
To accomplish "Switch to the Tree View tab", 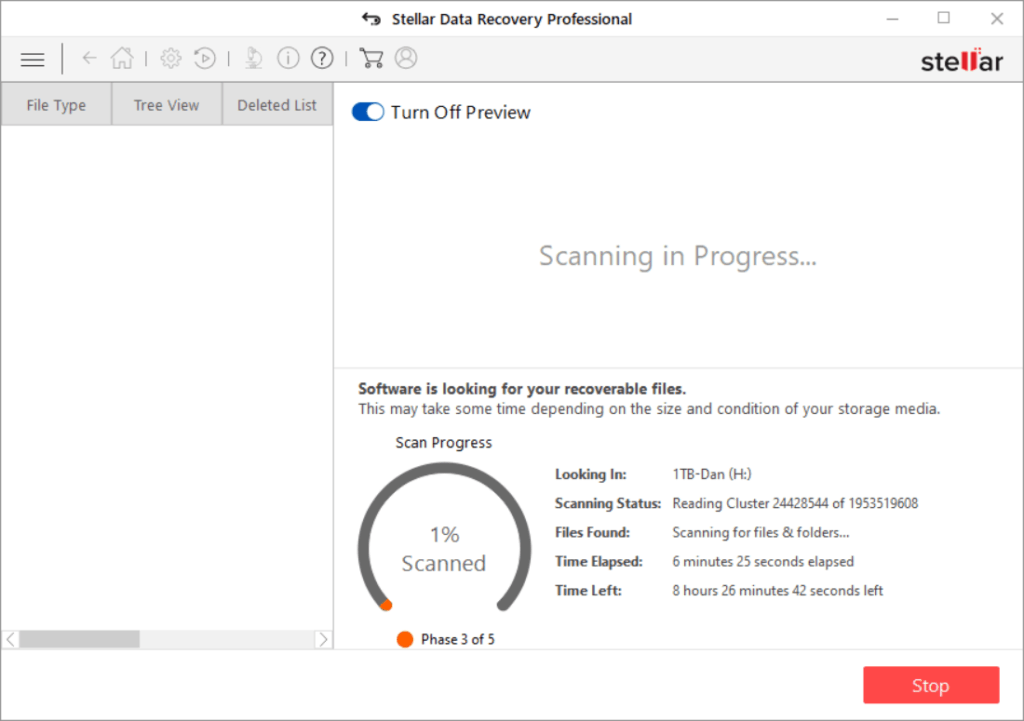I will pos(166,105).
